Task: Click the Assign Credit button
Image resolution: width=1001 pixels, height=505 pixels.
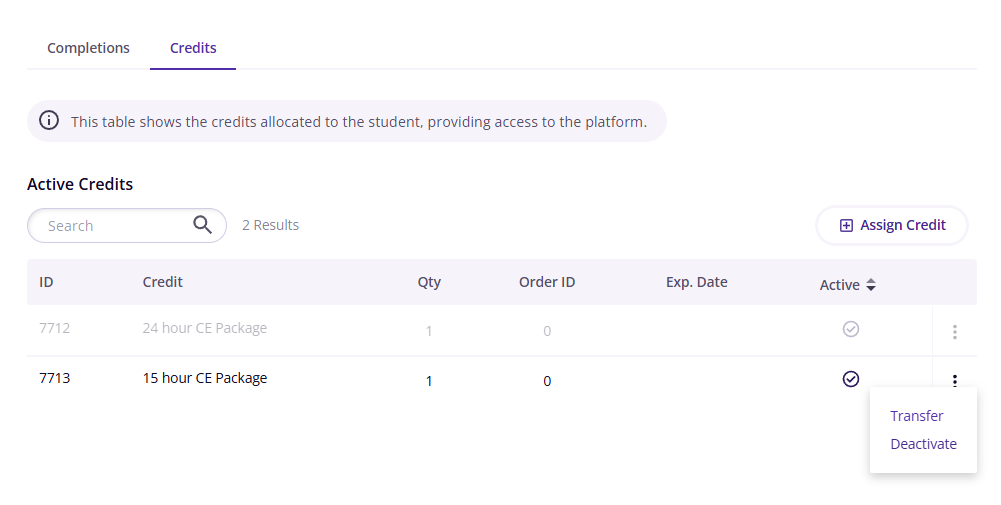Action: tap(892, 225)
